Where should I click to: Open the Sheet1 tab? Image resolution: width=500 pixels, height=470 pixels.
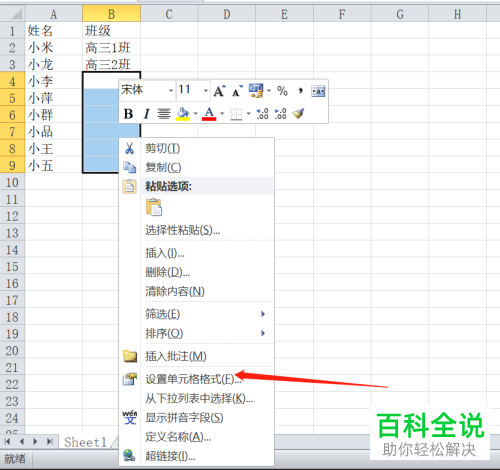(x=85, y=442)
